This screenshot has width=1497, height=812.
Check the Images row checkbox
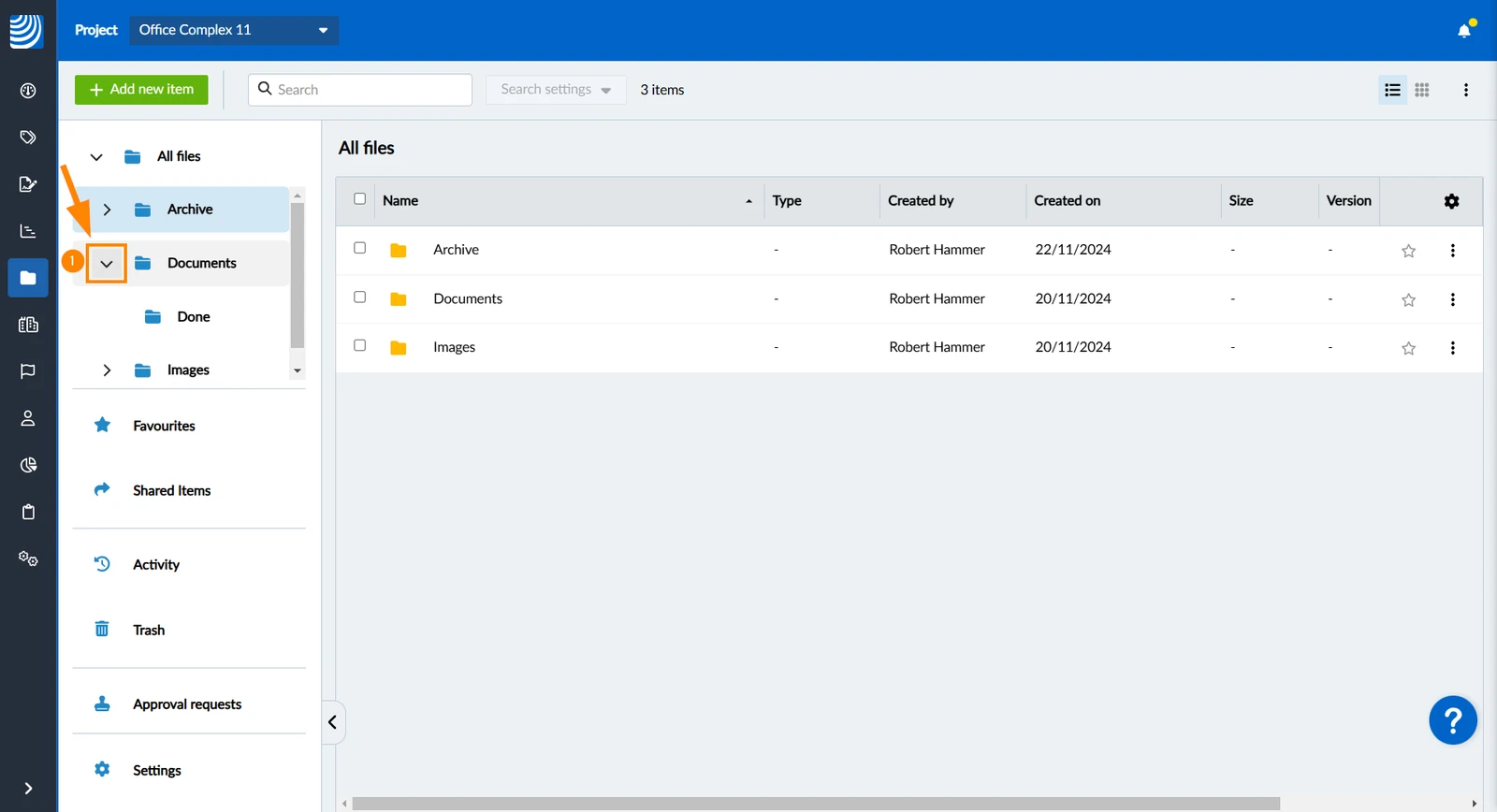point(359,345)
